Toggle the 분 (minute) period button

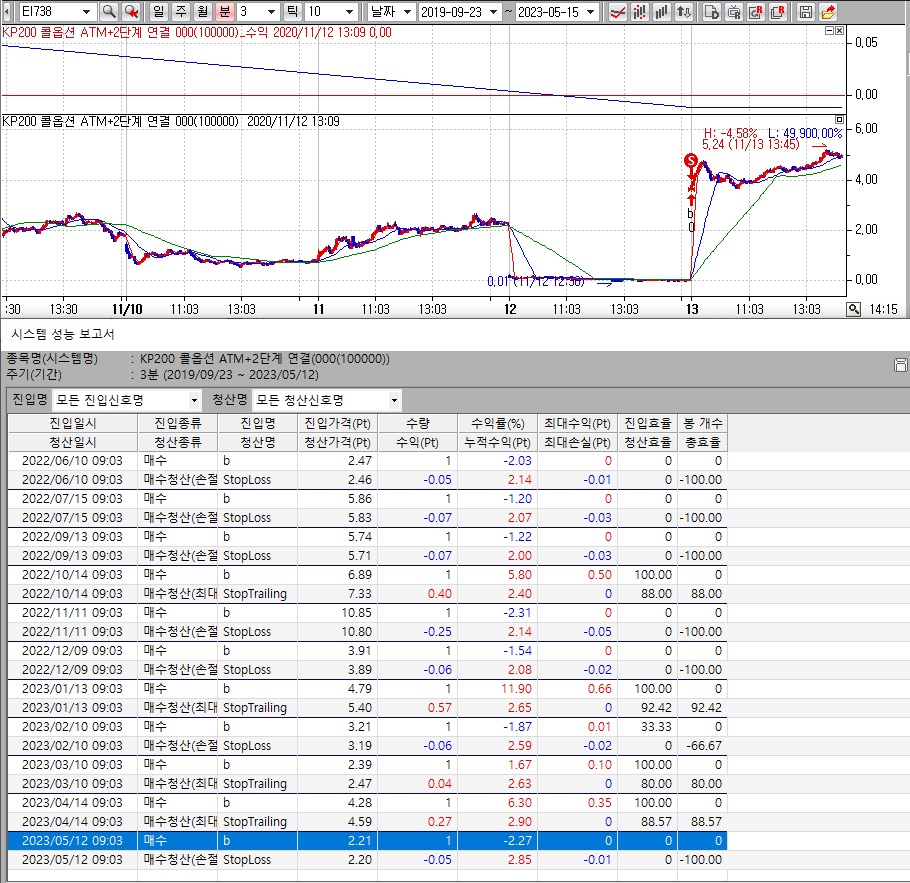224,12
